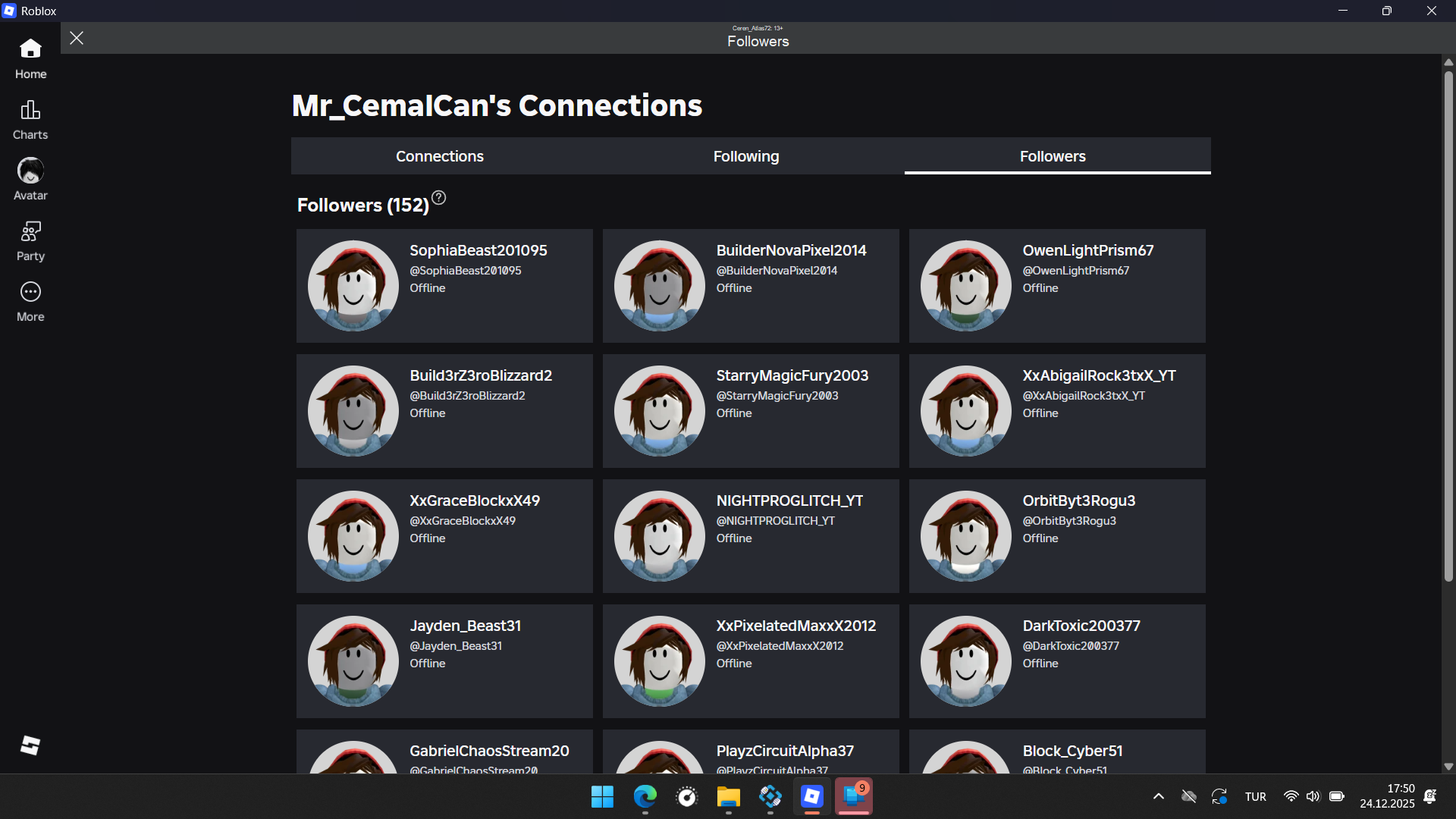1456x819 pixels.
Task: Click the Roblox logo at sidebar bottom
Action: (x=30, y=745)
